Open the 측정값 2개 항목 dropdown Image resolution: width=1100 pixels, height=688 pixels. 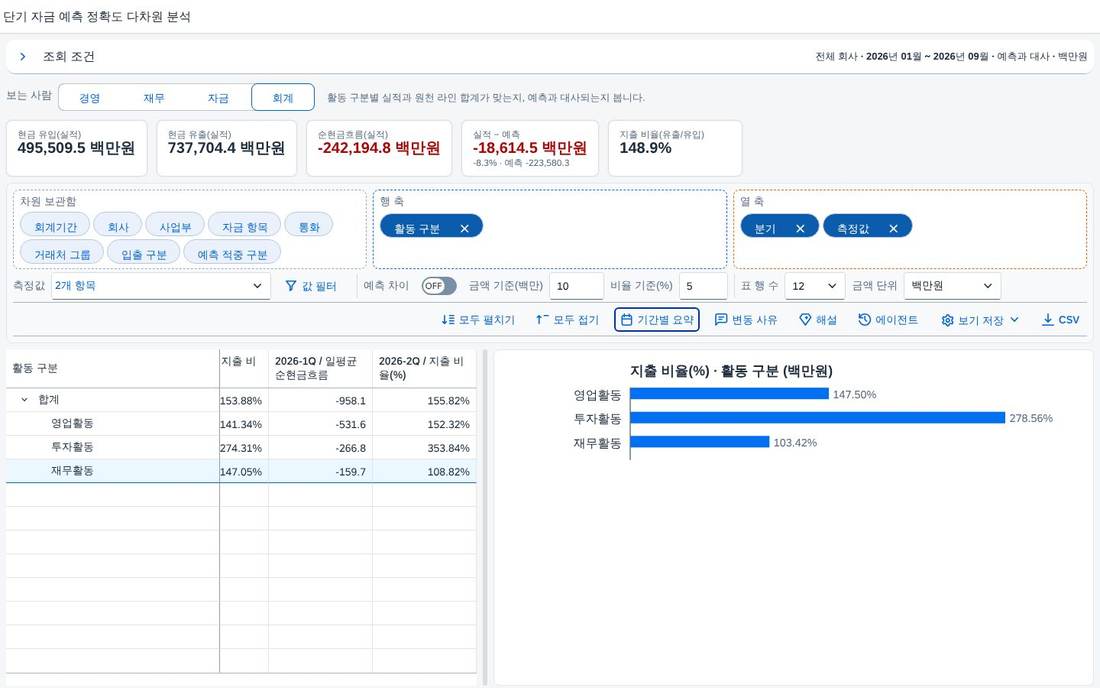[x=161, y=285]
